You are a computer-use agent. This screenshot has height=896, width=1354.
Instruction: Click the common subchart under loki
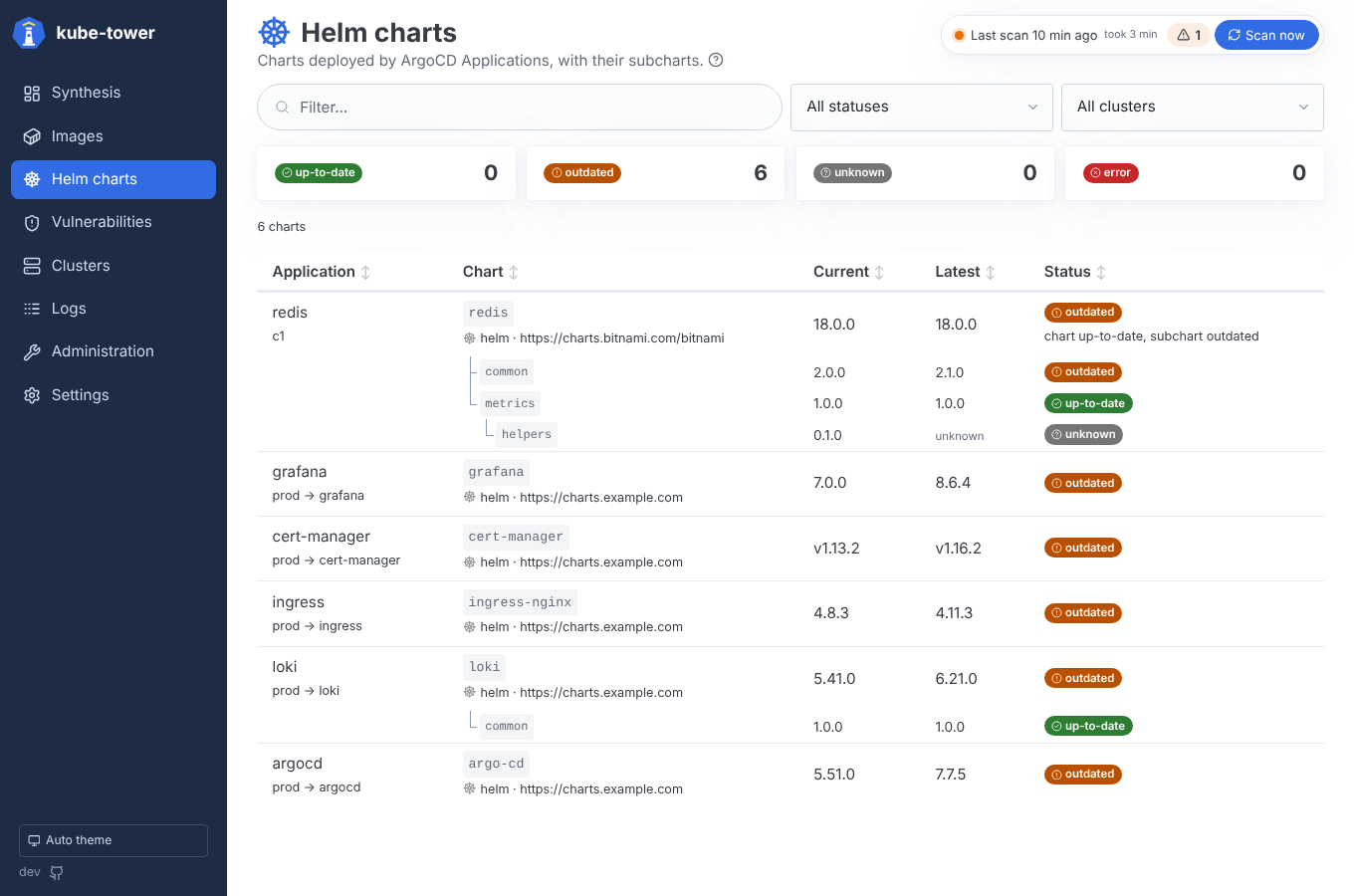click(x=507, y=726)
